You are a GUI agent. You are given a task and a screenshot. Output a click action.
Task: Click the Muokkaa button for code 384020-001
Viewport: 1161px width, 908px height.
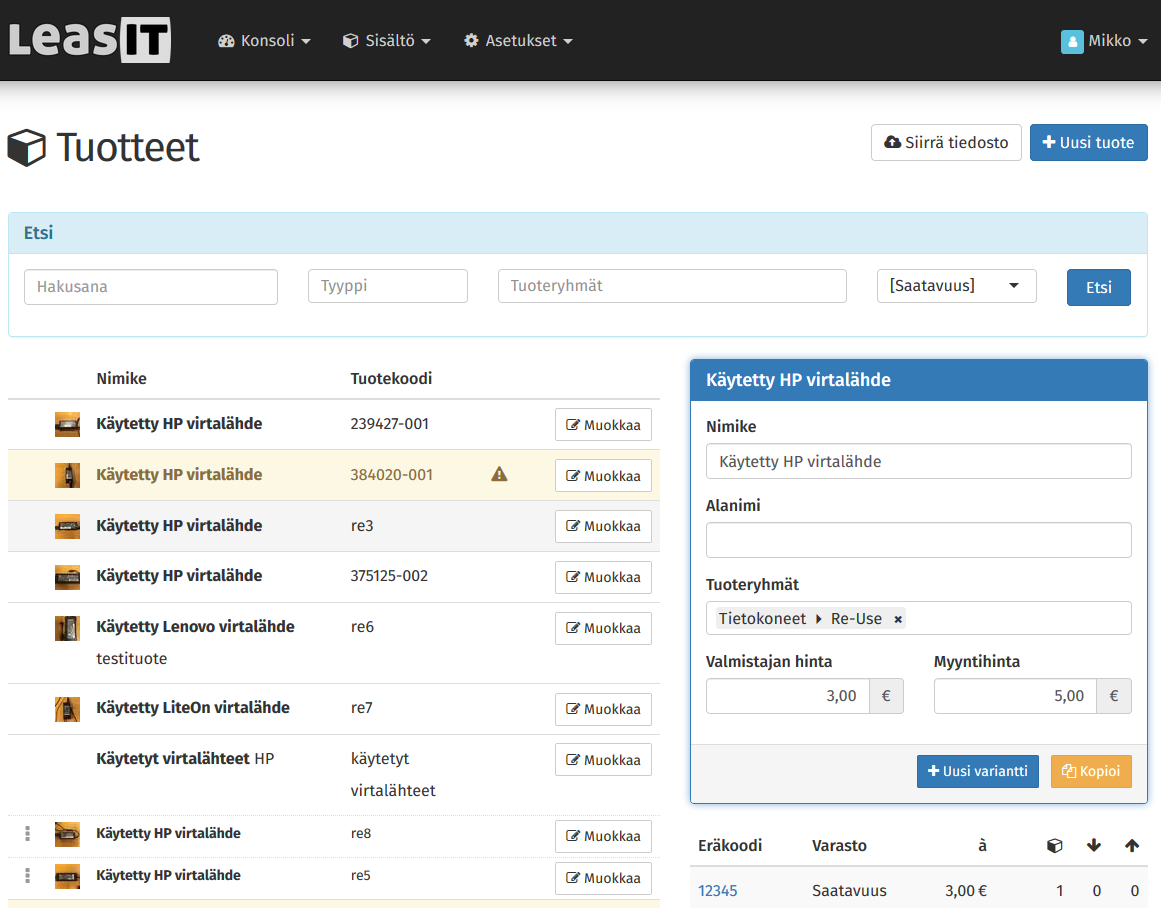click(603, 475)
